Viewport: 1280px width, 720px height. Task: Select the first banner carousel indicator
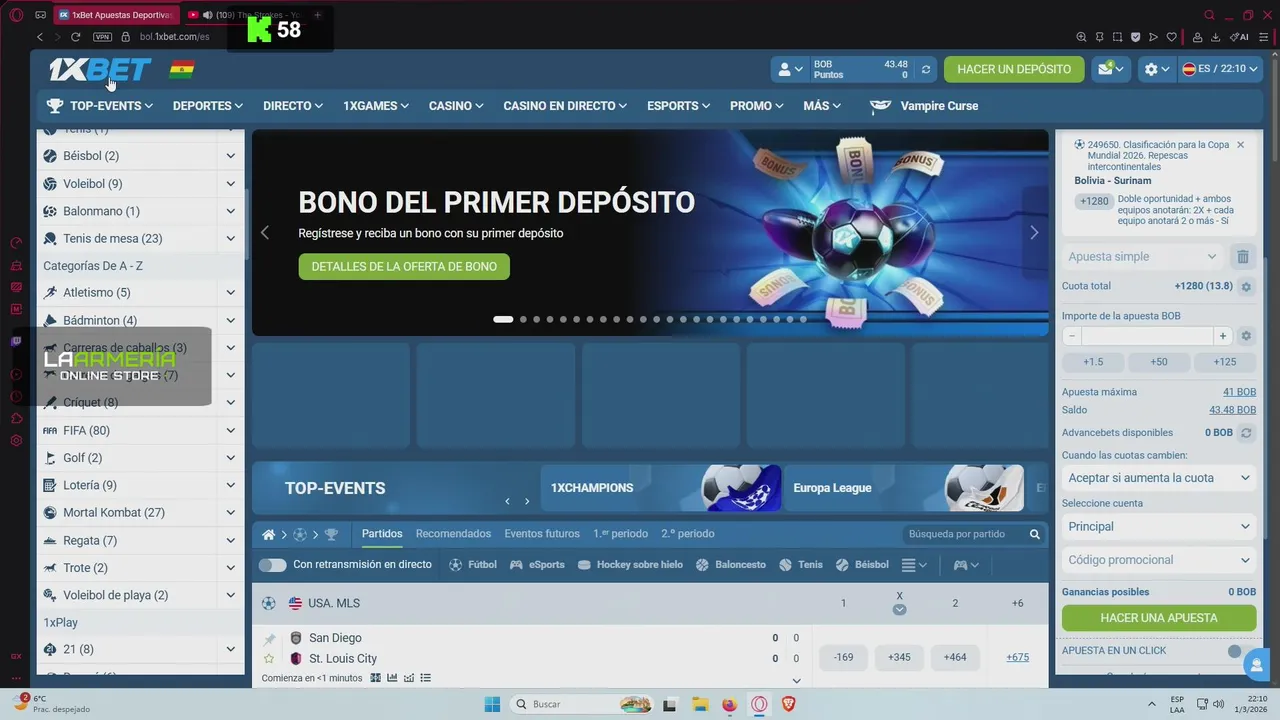click(x=503, y=320)
